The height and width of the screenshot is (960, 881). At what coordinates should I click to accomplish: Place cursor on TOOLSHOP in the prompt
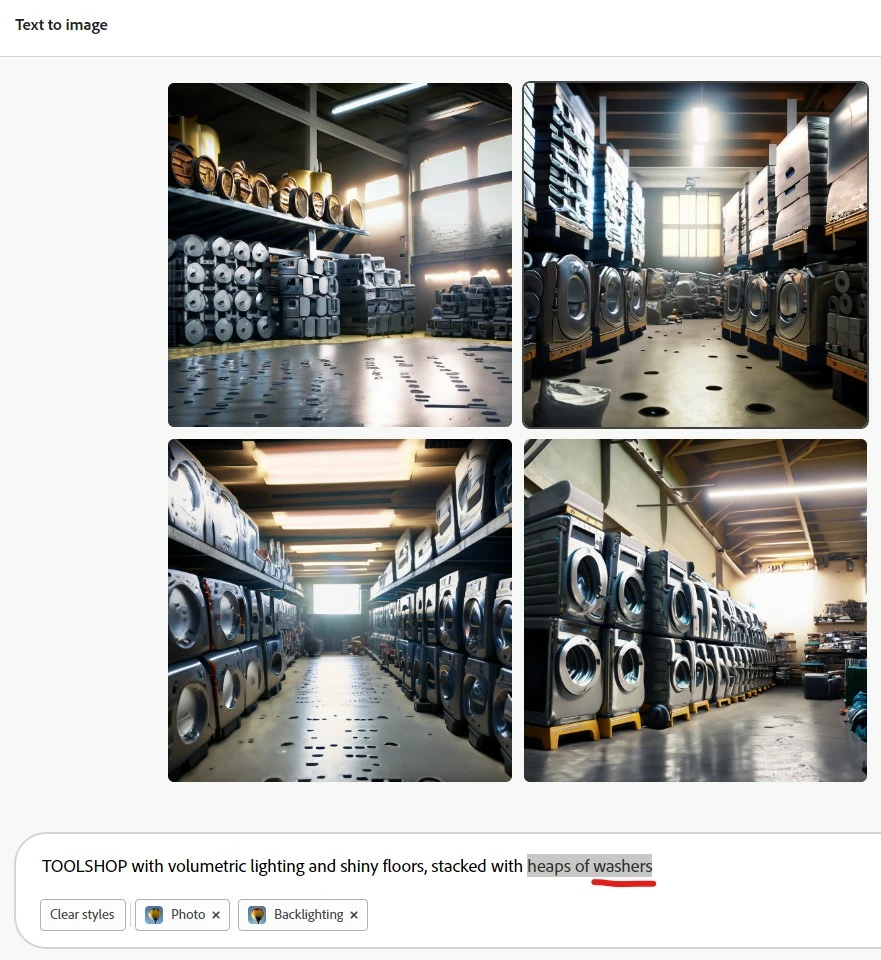click(x=84, y=866)
